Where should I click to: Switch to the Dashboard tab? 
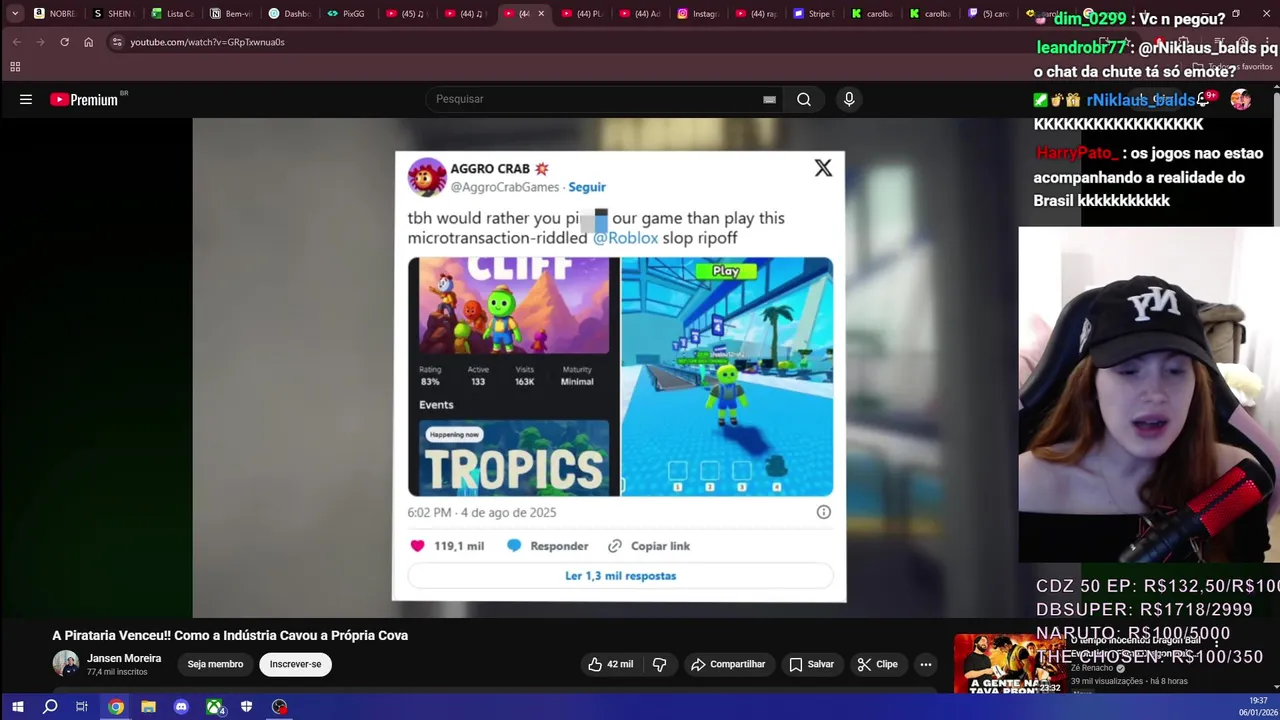point(288,13)
